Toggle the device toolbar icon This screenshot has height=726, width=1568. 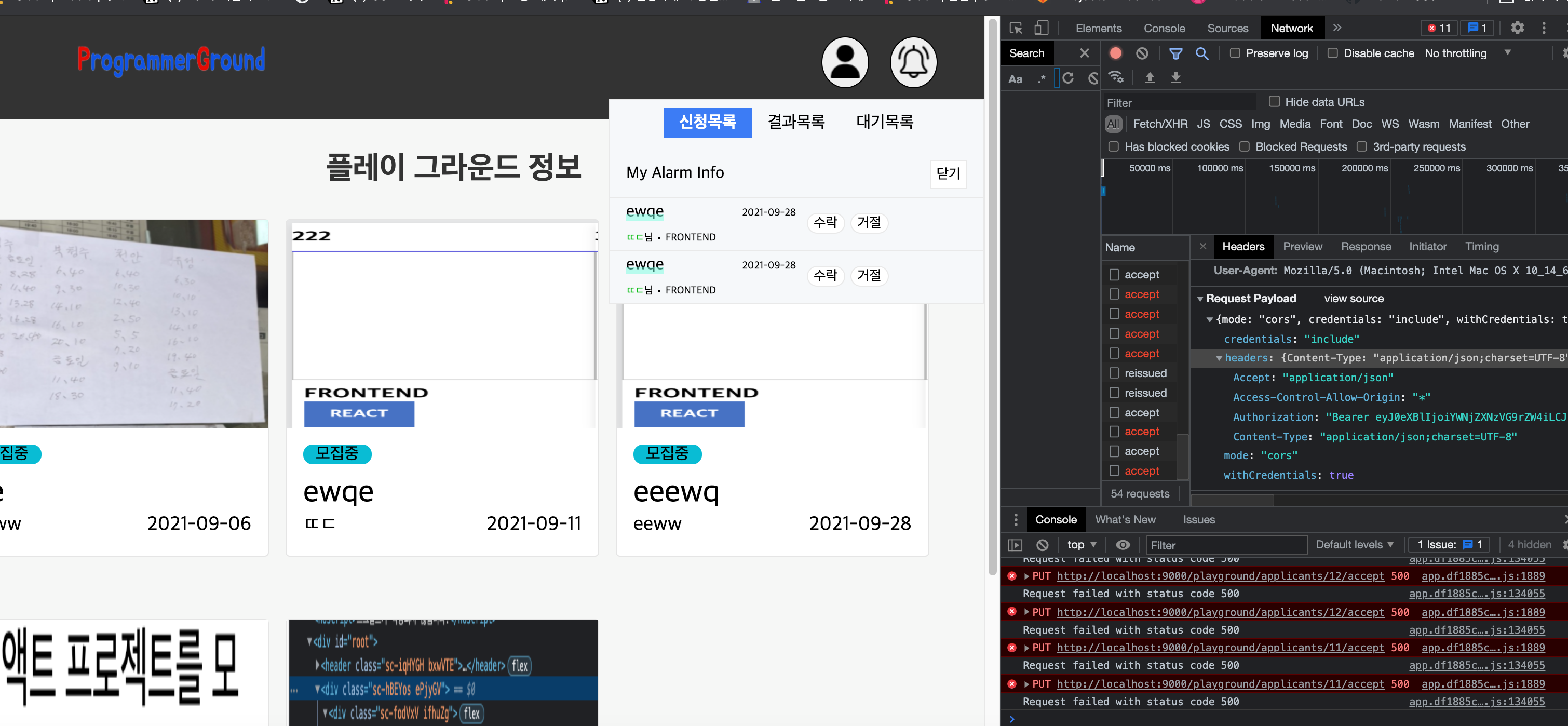[1041, 28]
